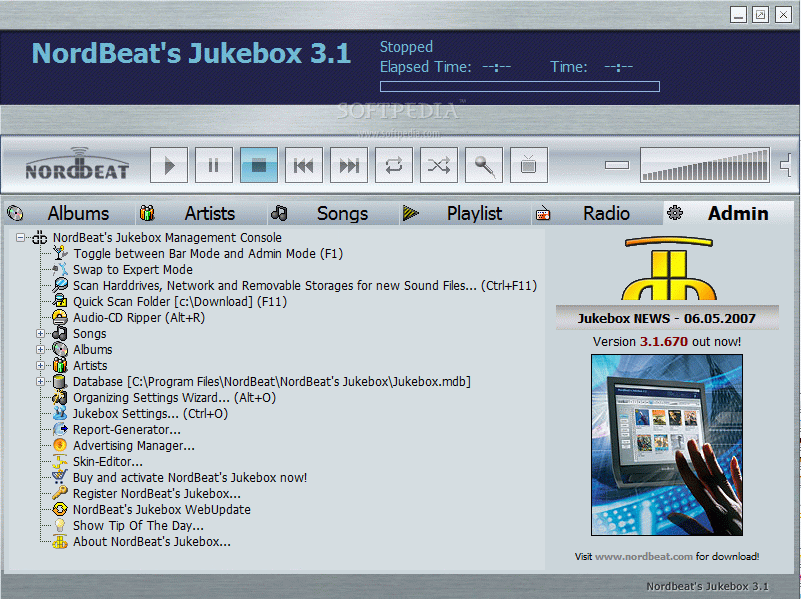This screenshot has width=801, height=599.
Task: Select 'Quick Scan Folder [c:\Download] (F11)'
Action: click(180, 302)
